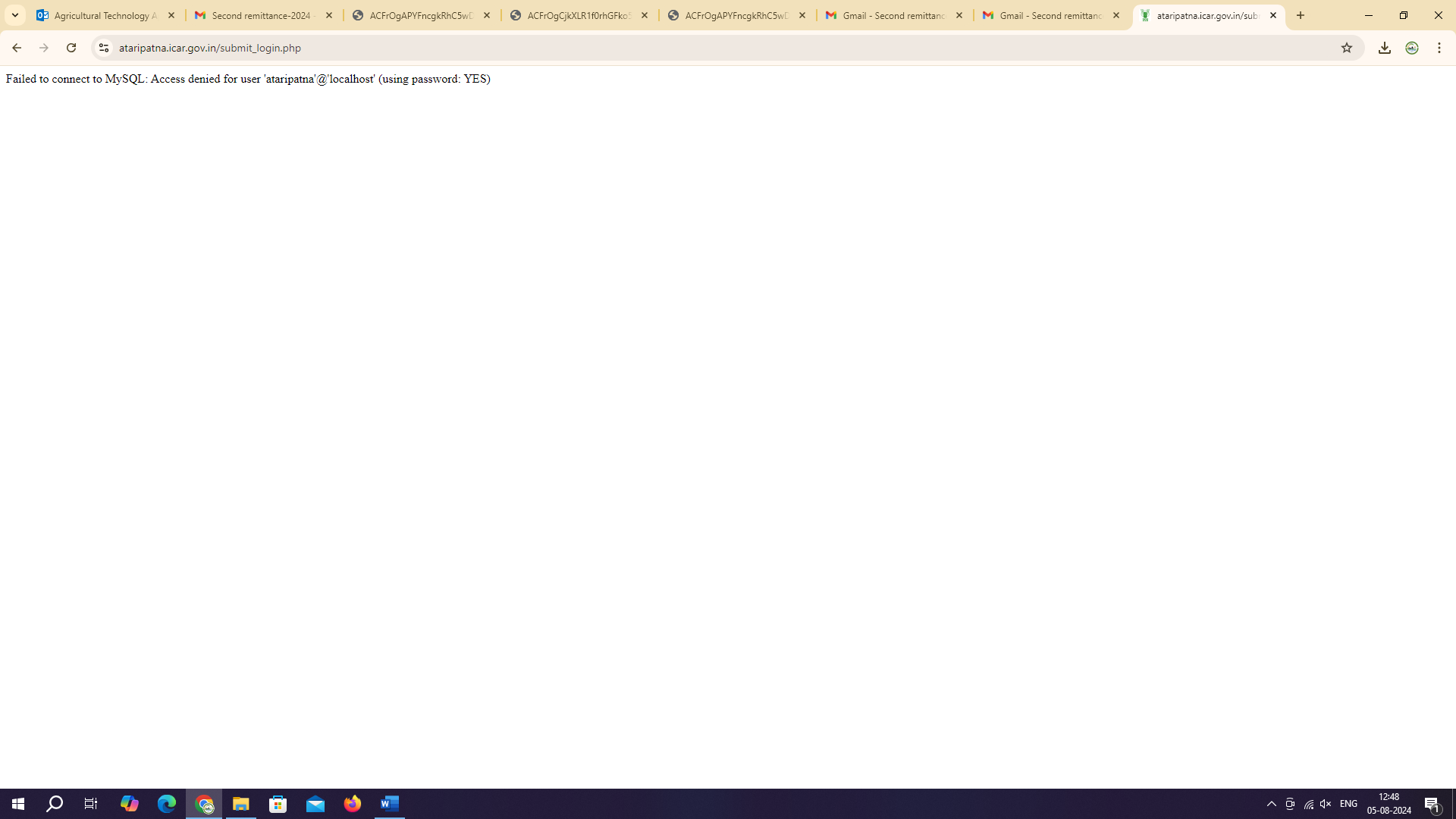Screen dimensions: 1456x819
Task: Open the Mail app from the taskbar
Action: coord(315,804)
